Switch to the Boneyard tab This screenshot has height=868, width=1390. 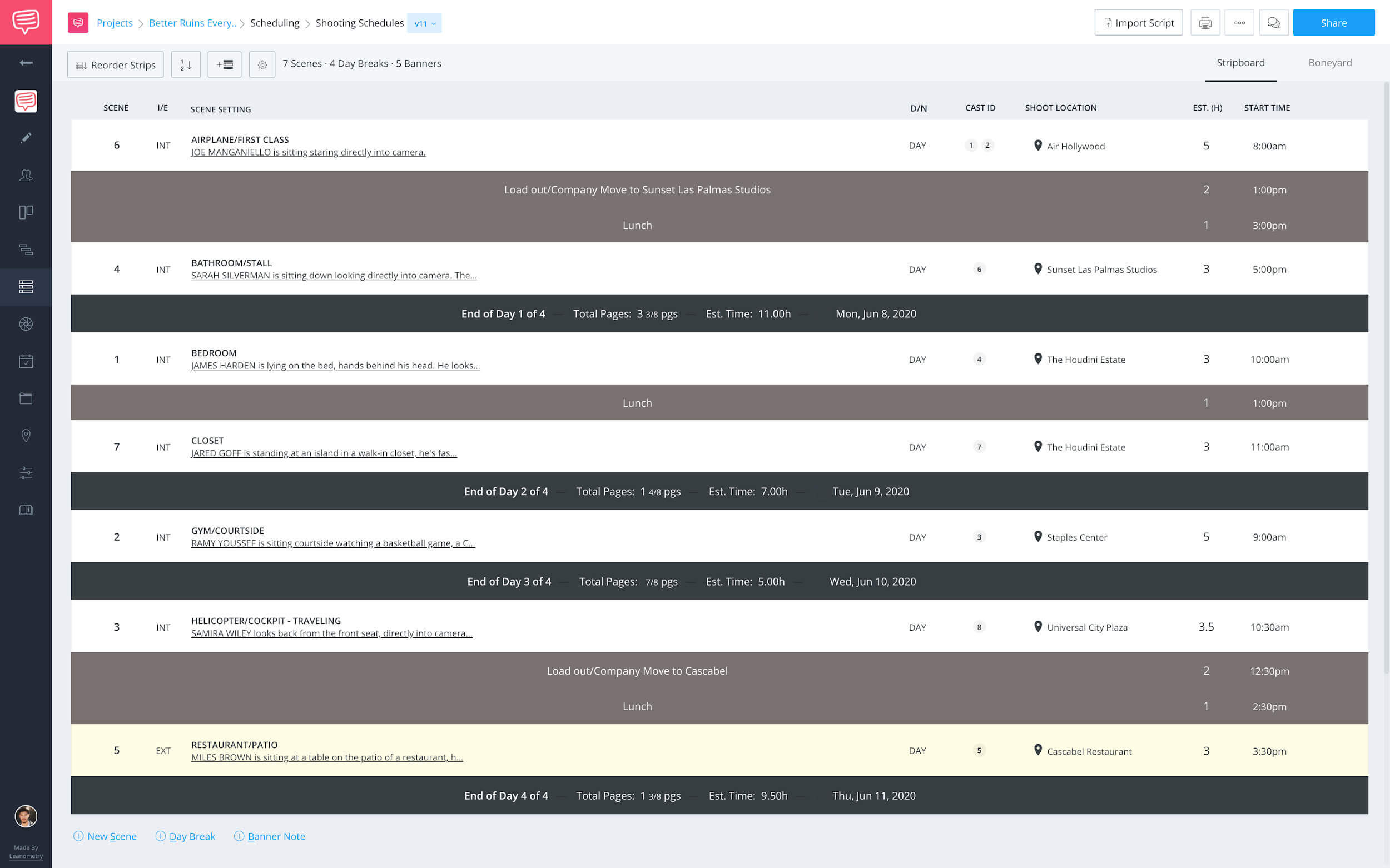(x=1330, y=62)
